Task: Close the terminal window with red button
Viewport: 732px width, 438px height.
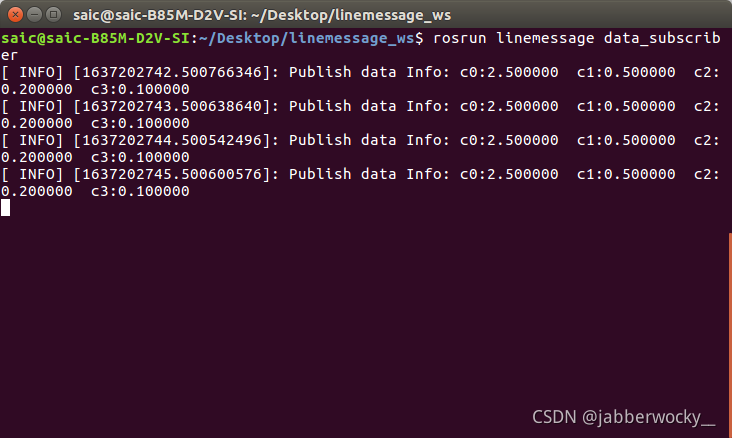Action: pos(15,14)
